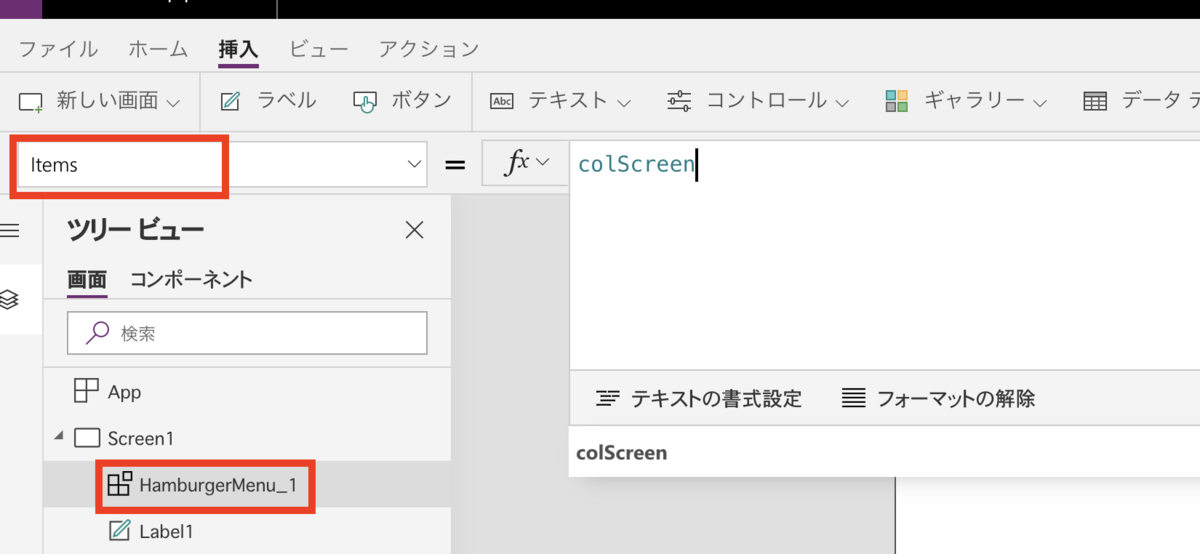
Task: Click the 検索 search field
Action: pyautogui.click(x=247, y=333)
